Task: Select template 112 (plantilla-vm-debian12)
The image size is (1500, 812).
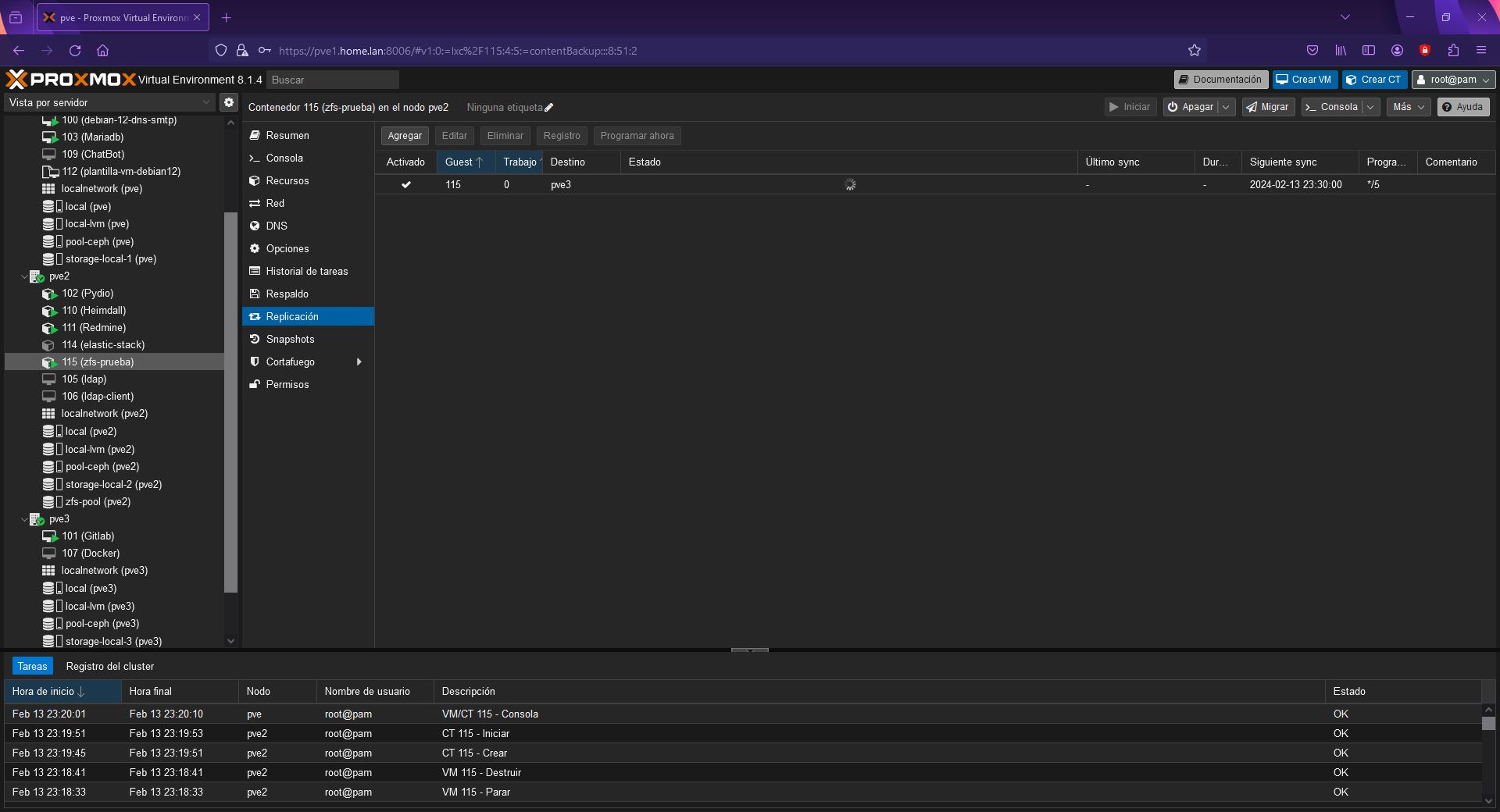Action: point(121,172)
